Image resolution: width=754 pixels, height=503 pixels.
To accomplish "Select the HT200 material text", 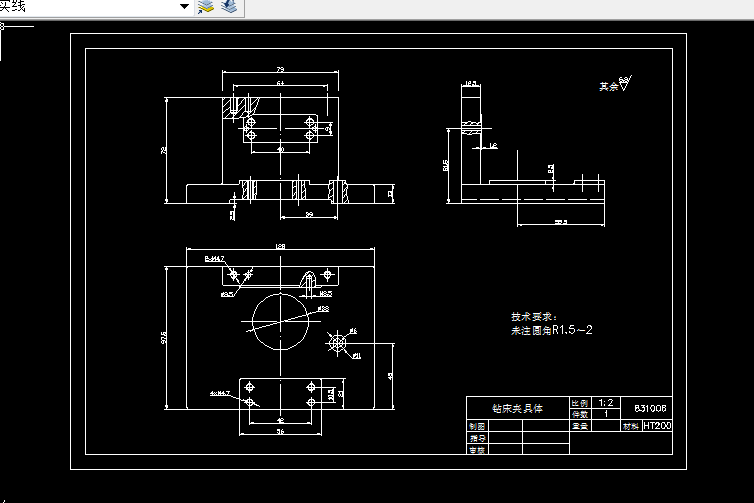I will pos(657,426).
